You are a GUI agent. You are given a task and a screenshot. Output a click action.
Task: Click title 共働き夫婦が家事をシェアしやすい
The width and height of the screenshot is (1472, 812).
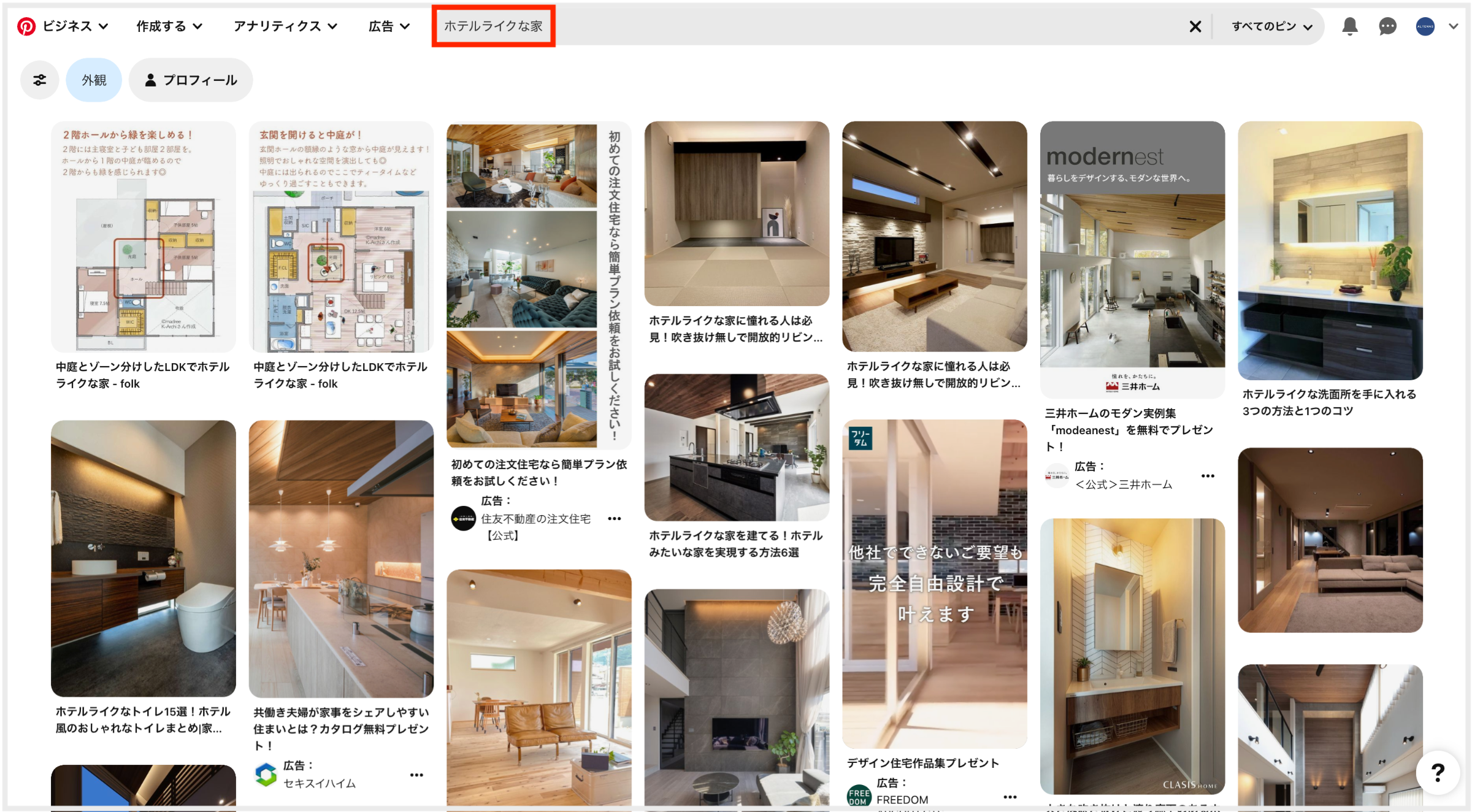341,729
